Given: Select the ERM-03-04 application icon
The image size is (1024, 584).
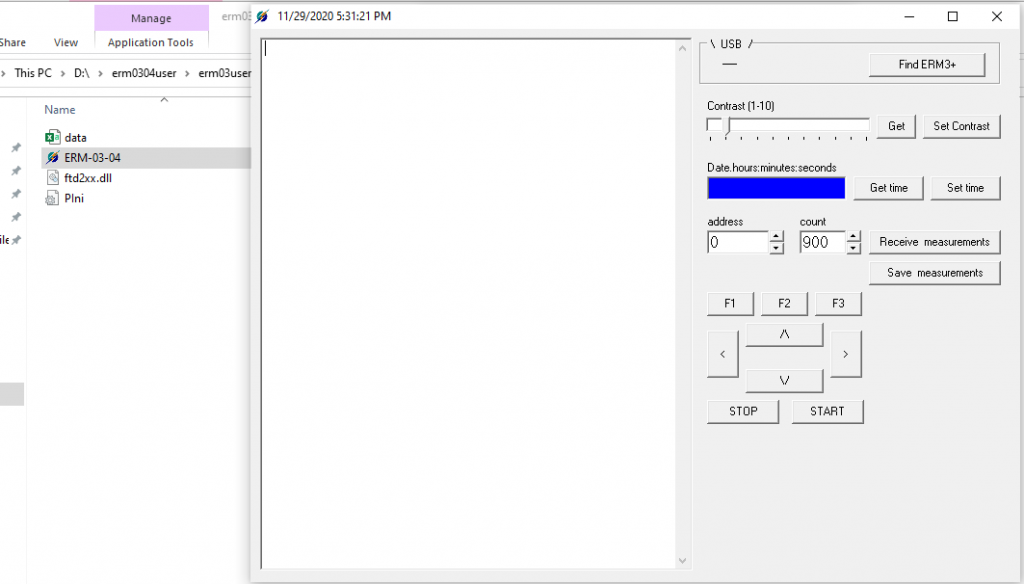Looking at the screenshot, I should (53, 158).
